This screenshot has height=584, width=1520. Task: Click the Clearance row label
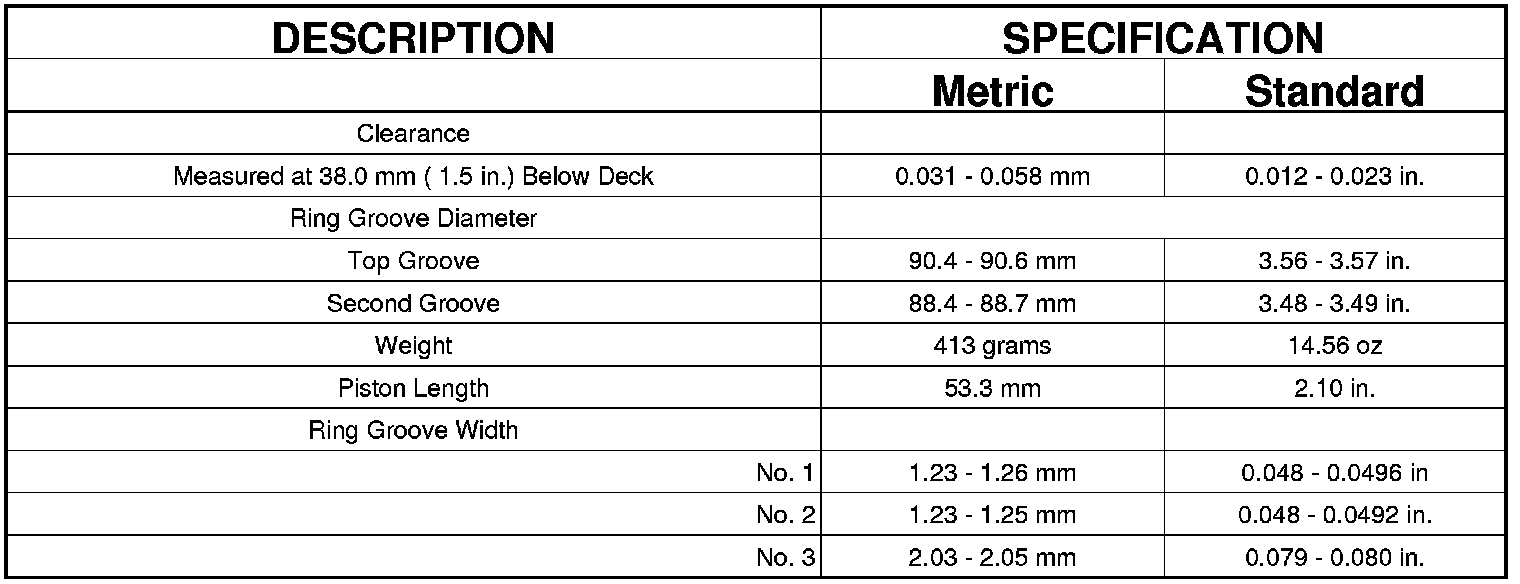(x=413, y=133)
